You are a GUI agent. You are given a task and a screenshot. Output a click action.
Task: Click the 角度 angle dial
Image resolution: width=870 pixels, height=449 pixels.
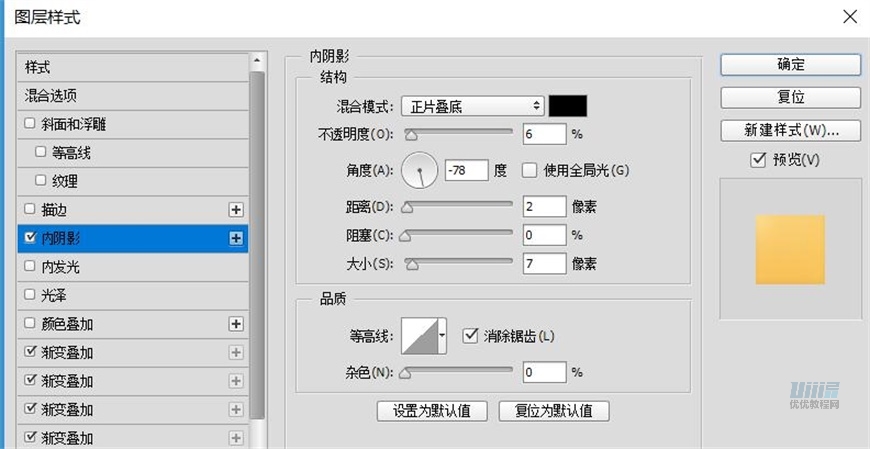(419, 170)
